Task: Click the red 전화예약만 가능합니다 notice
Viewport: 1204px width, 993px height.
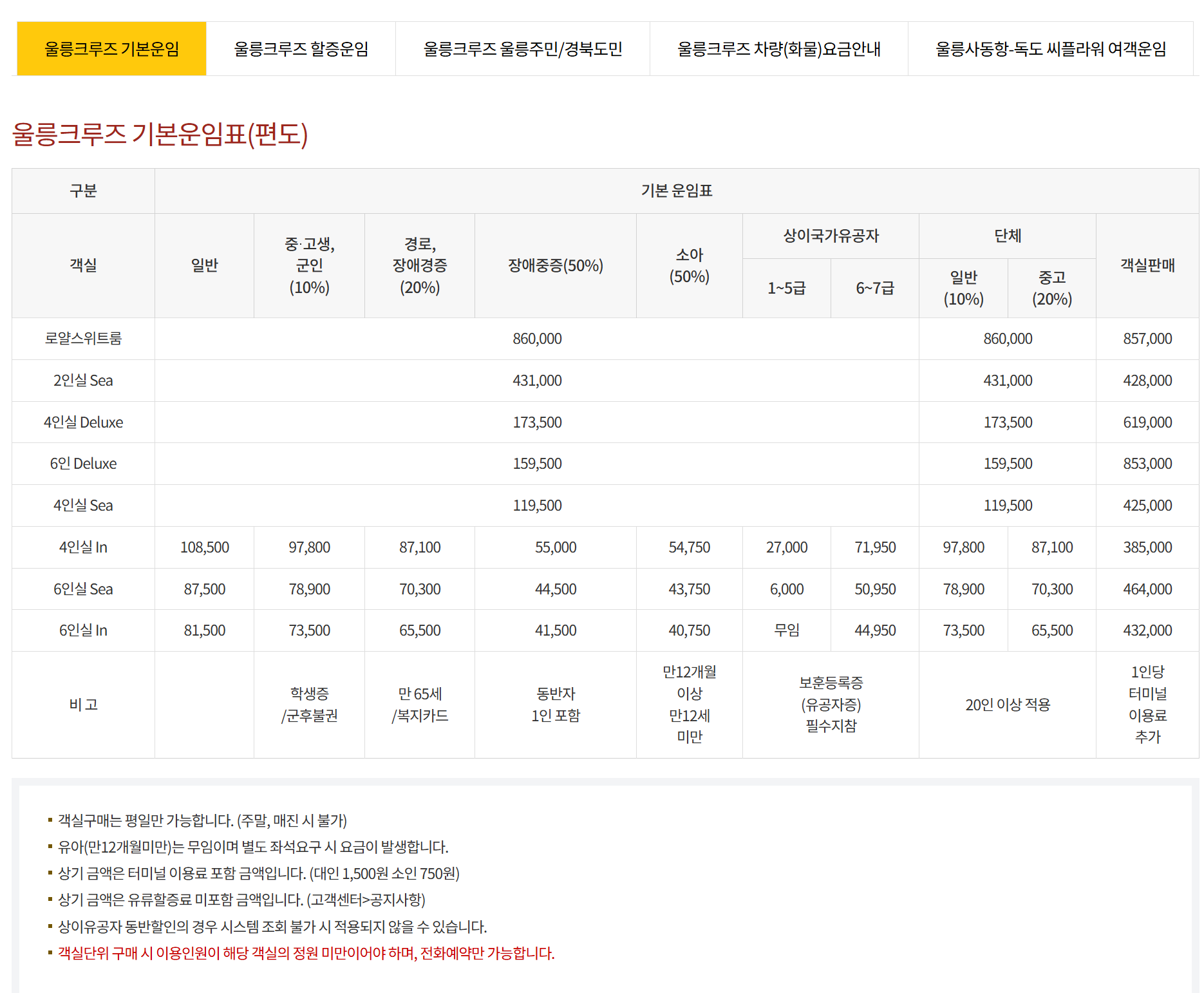Action: click(306, 953)
